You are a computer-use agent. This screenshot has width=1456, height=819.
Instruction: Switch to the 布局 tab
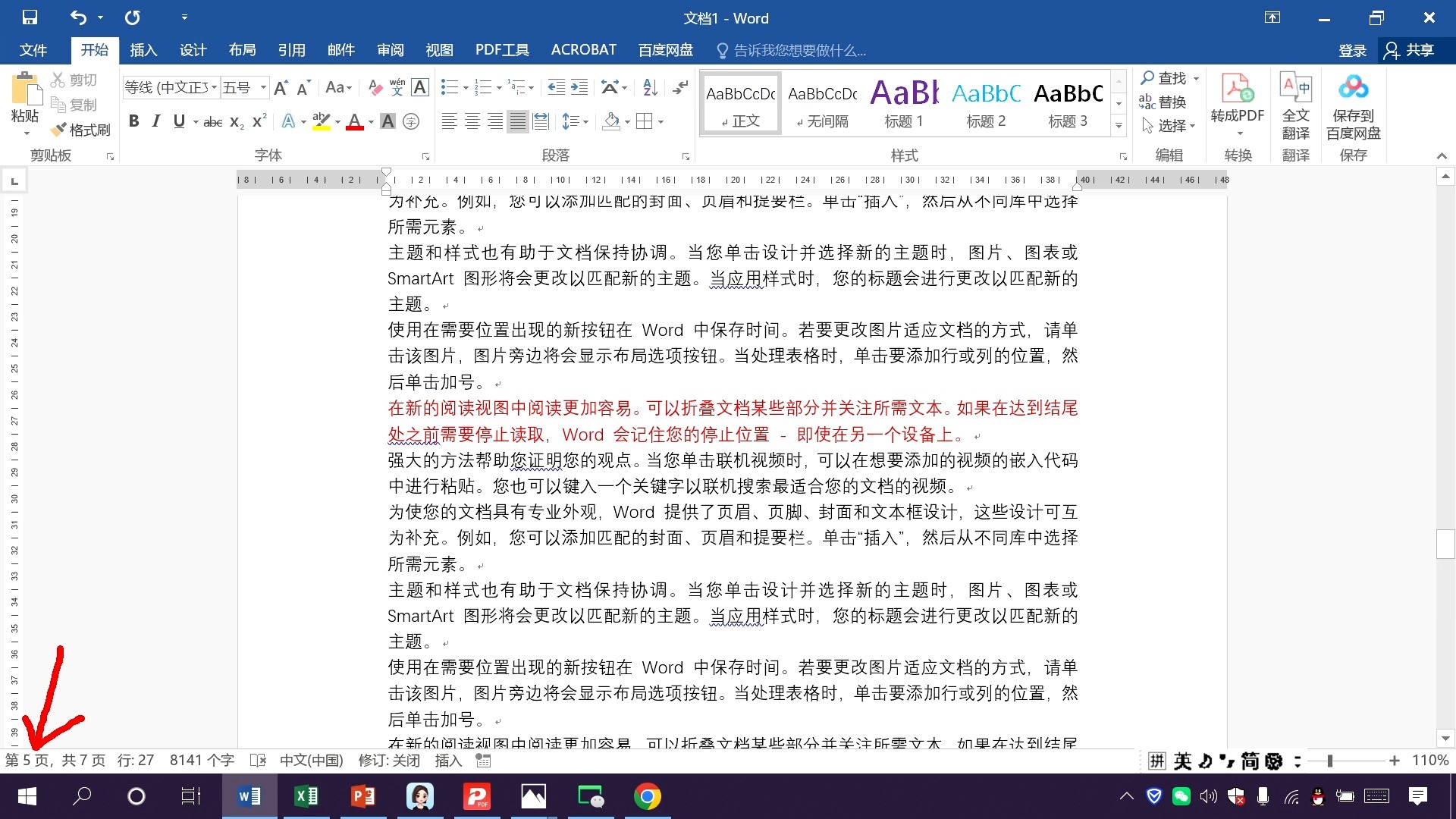tap(242, 50)
